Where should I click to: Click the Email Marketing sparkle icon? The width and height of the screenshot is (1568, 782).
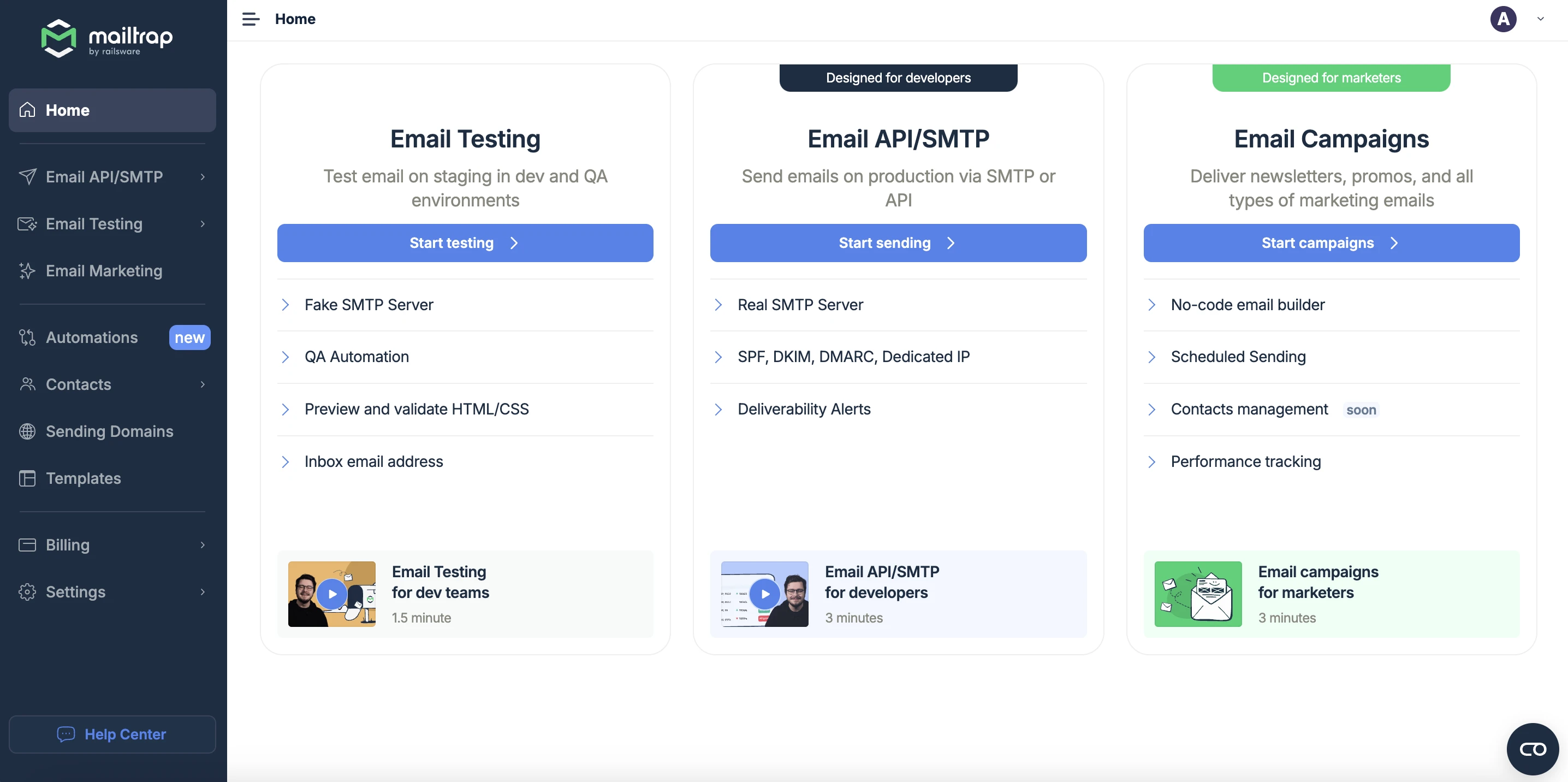pos(27,270)
